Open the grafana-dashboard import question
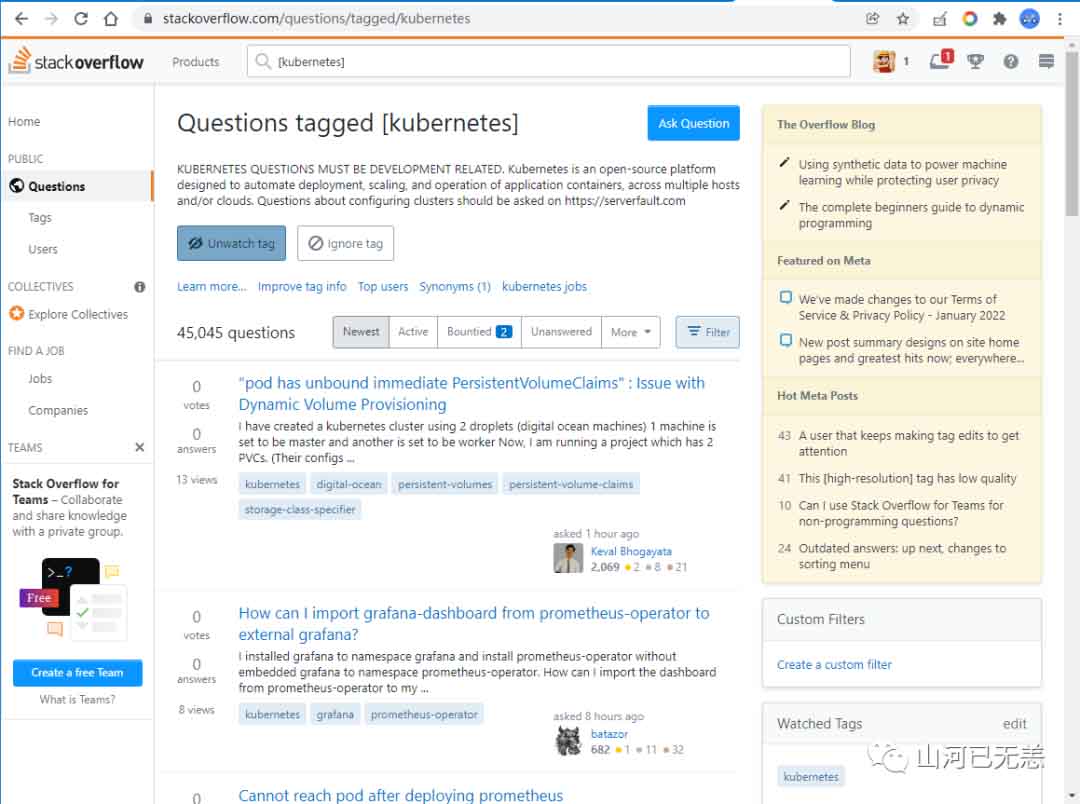The width and height of the screenshot is (1080, 804). (x=474, y=623)
